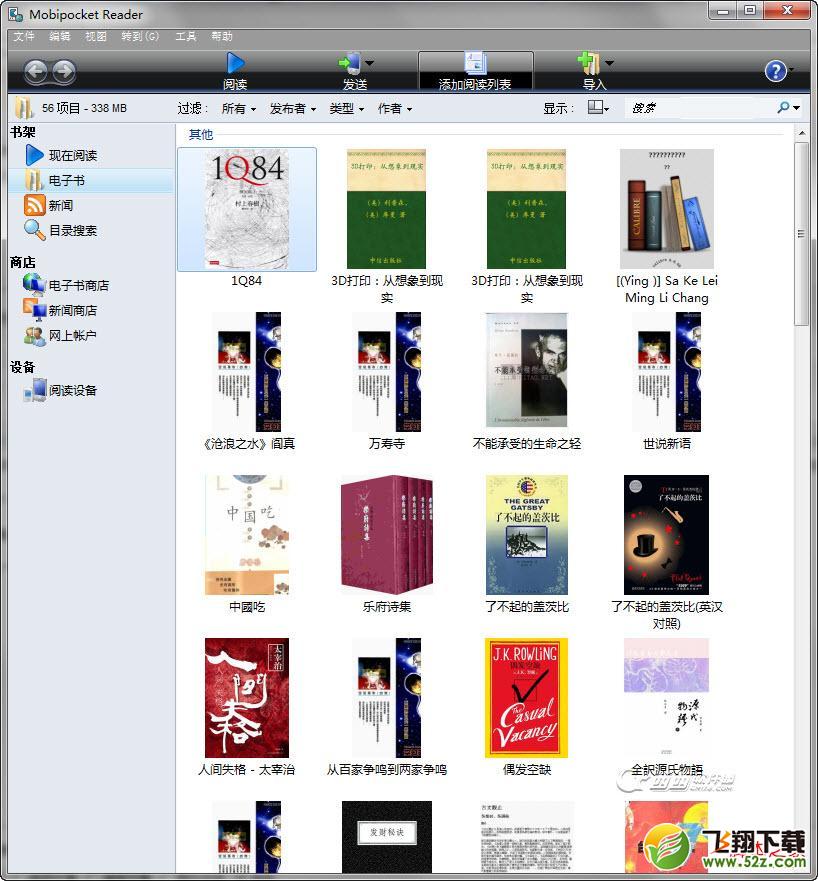The image size is (818, 881).
Task: Expand the 所有 filter dropdown
Action: point(239,108)
